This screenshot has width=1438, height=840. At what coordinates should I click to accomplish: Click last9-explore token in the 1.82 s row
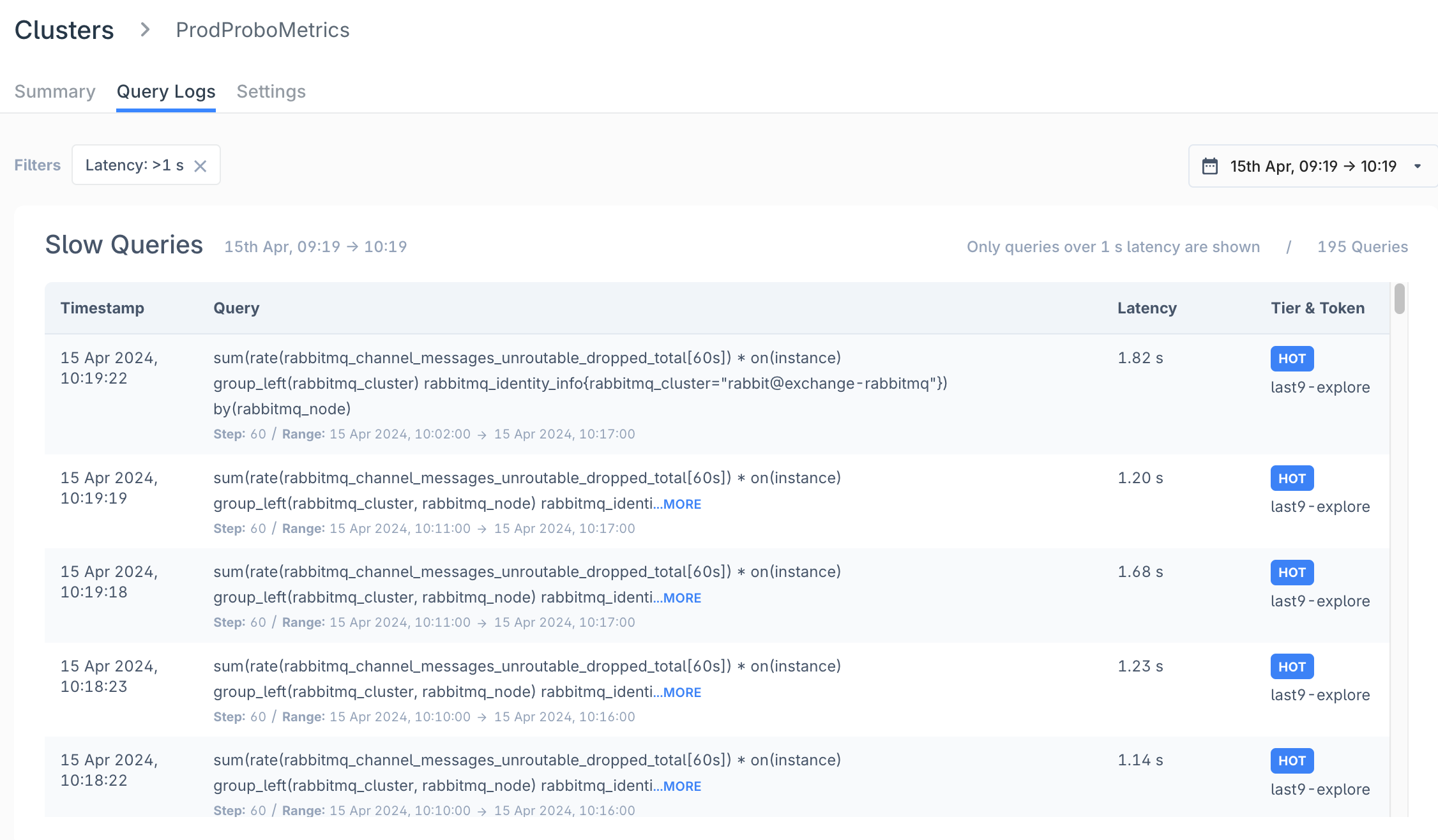coord(1320,387)
